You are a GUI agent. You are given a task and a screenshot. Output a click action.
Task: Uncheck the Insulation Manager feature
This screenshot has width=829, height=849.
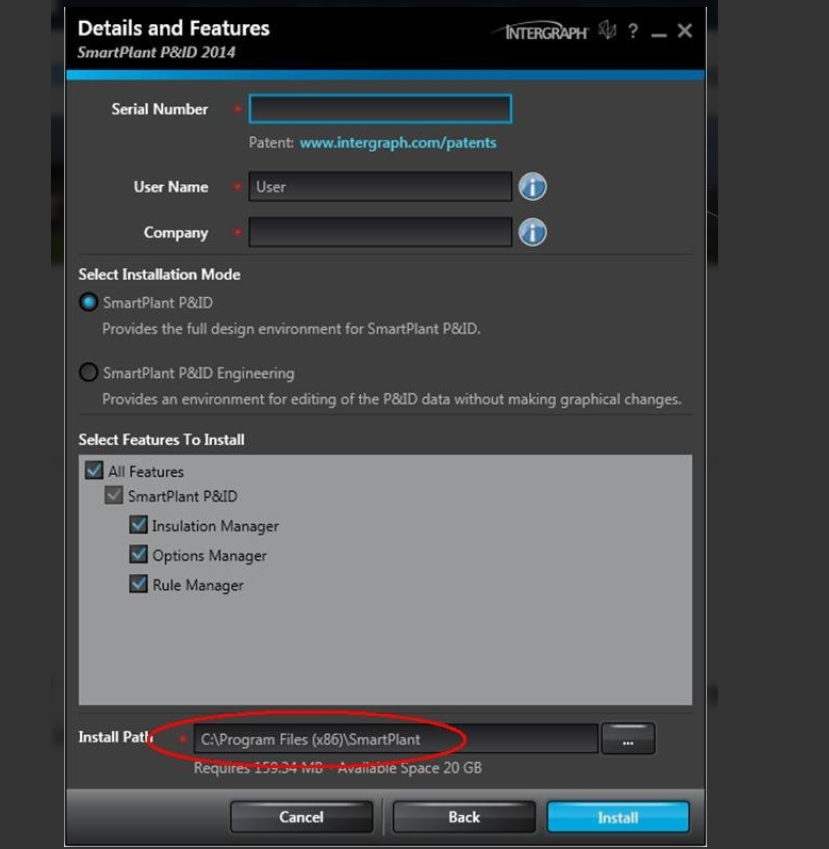click(138, 525)
